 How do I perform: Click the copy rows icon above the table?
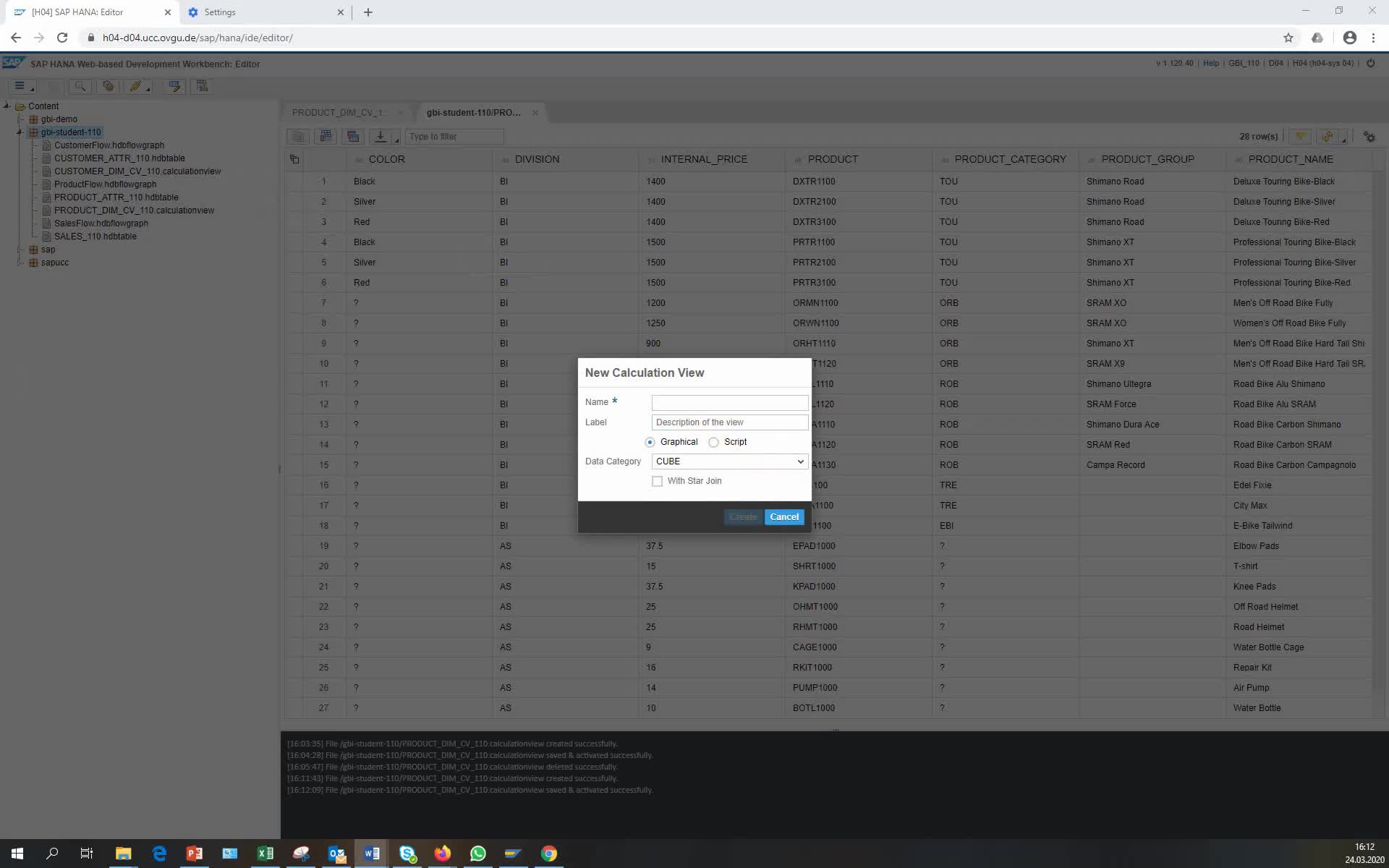point(298,136)
